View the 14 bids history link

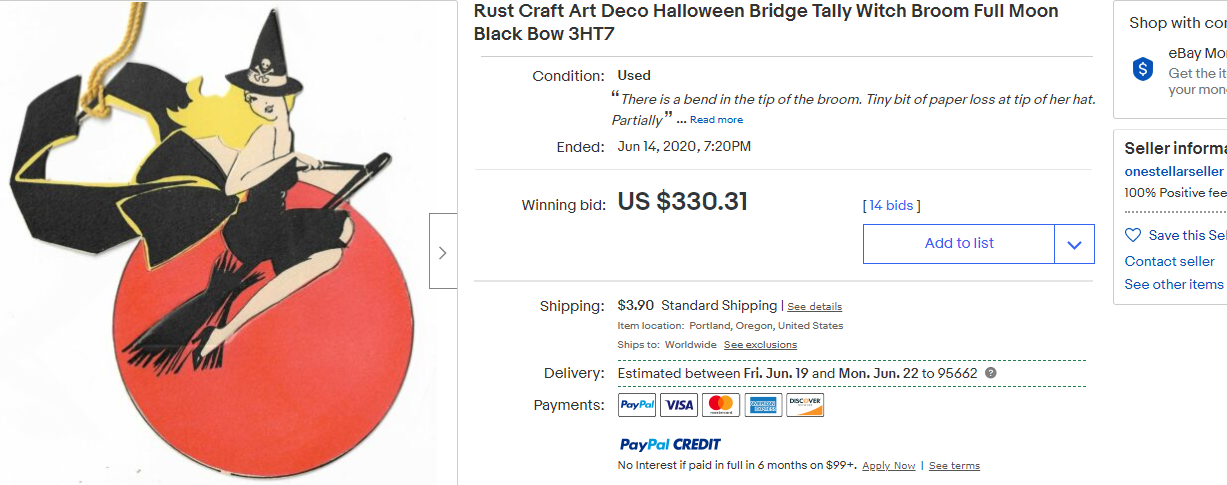pyautogui.click(x=891, y=205)
